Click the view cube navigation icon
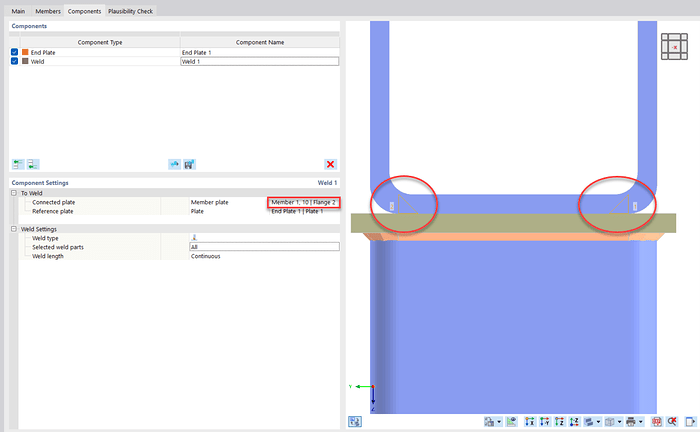700x432 pixels. (675, 47)
